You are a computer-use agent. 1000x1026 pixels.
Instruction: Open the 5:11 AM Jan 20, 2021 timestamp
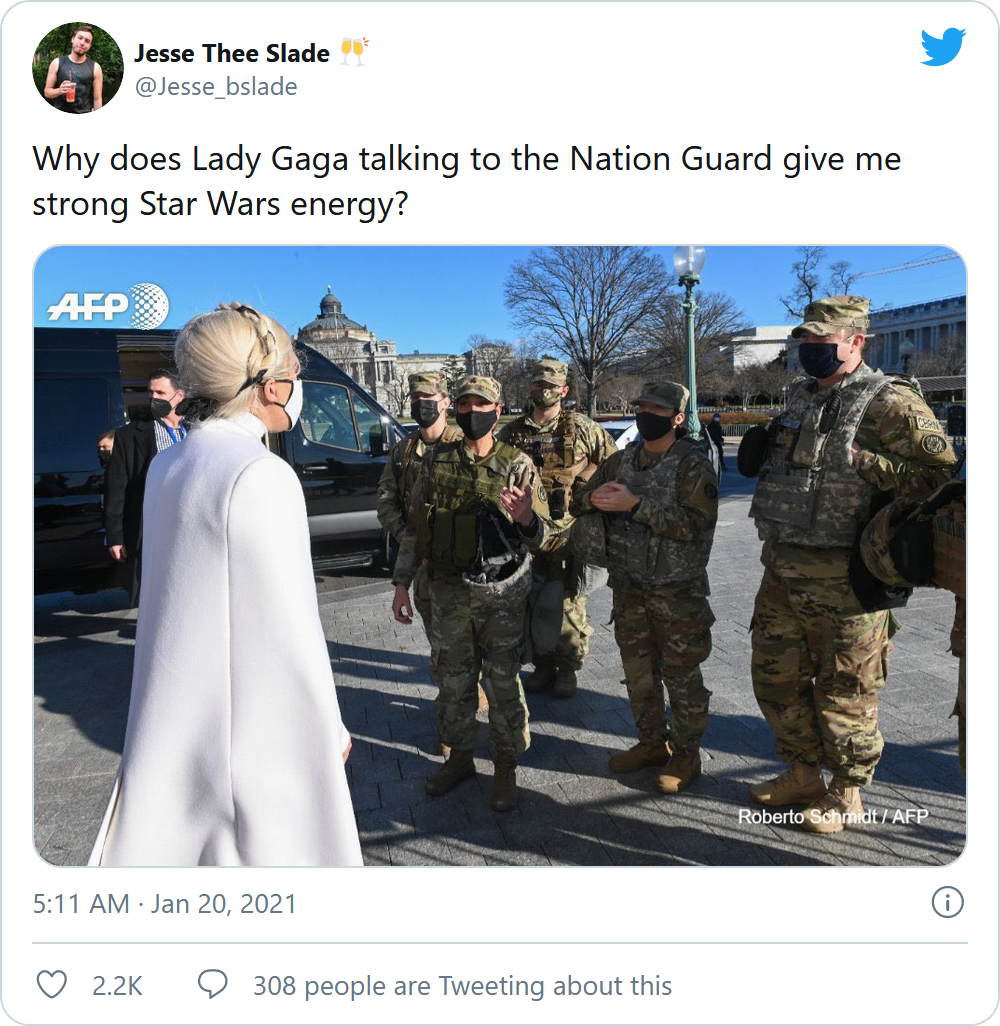click(x=164, y=904)
